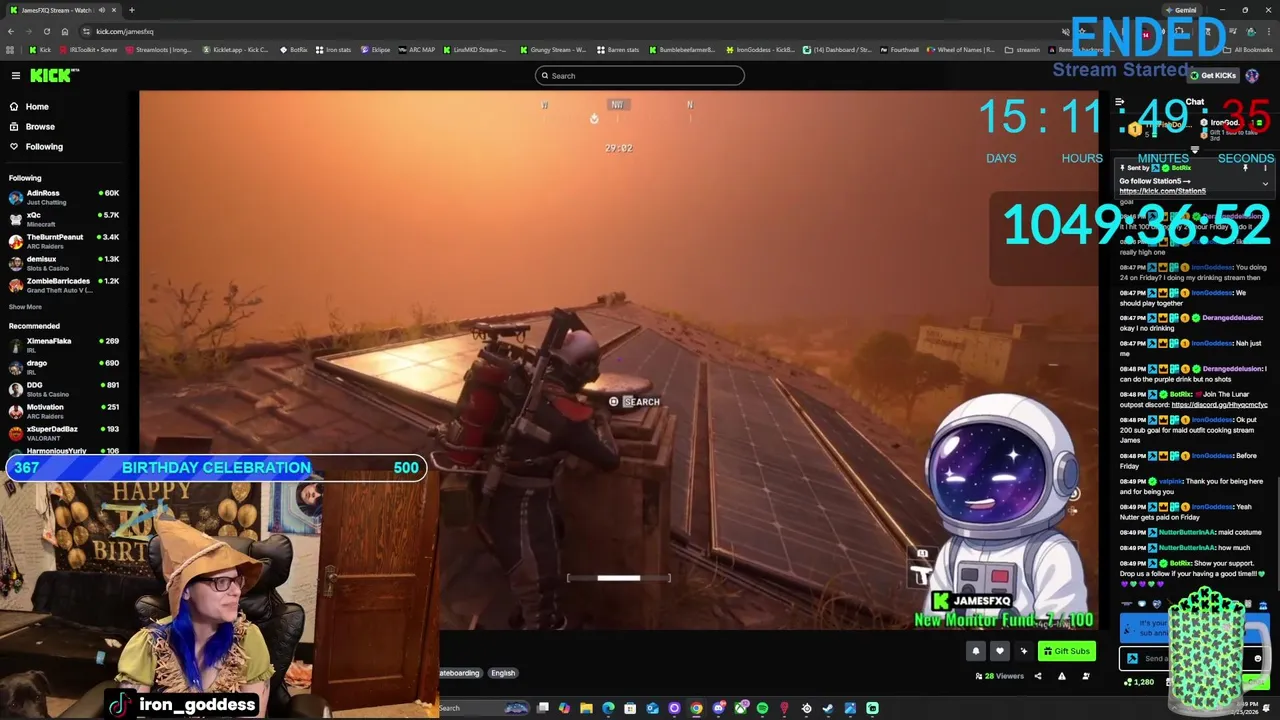Focus the Kick search box
1280x720 pixels.
[x=640, y=76]
